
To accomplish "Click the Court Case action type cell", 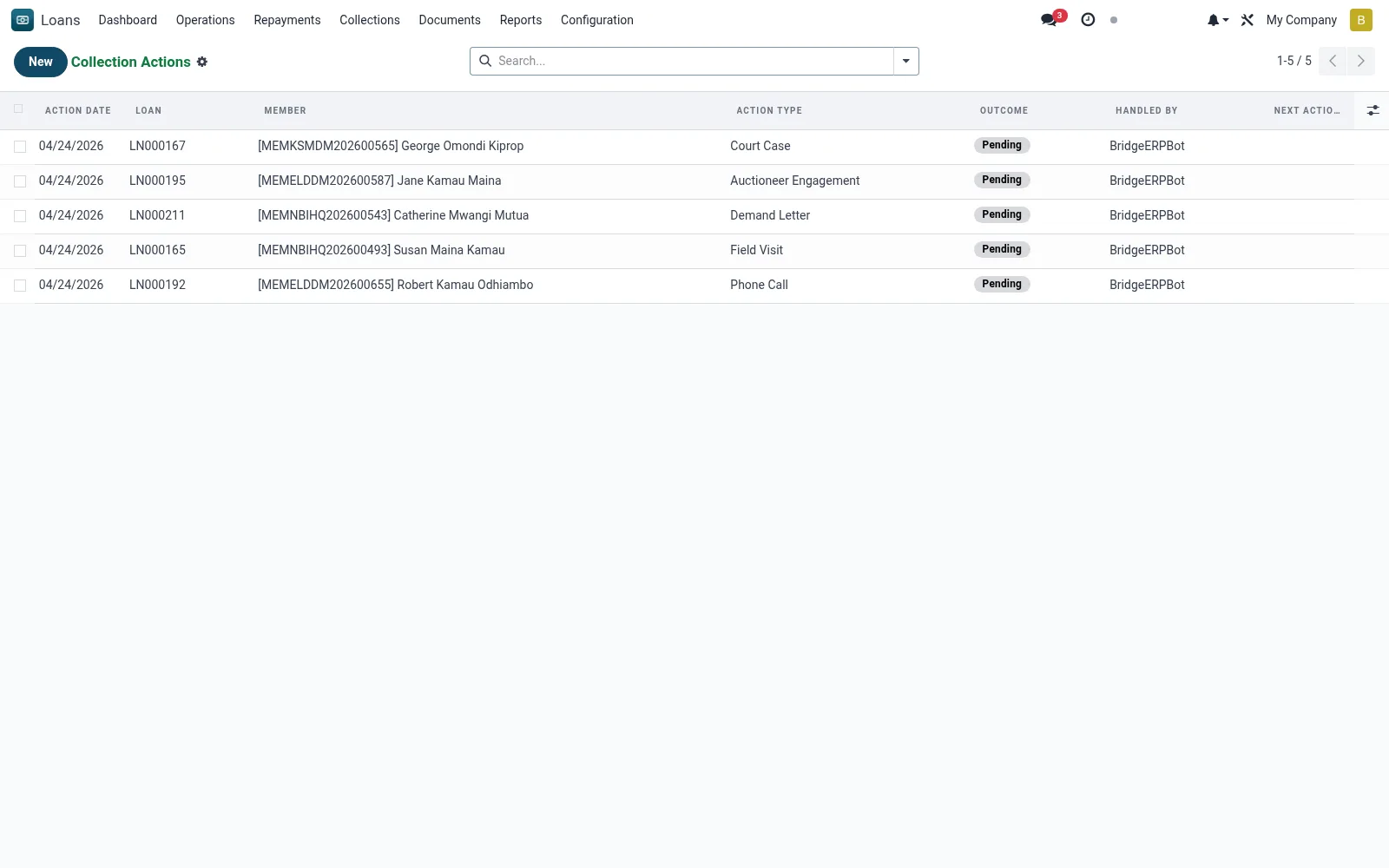I will tap(760, 146).
